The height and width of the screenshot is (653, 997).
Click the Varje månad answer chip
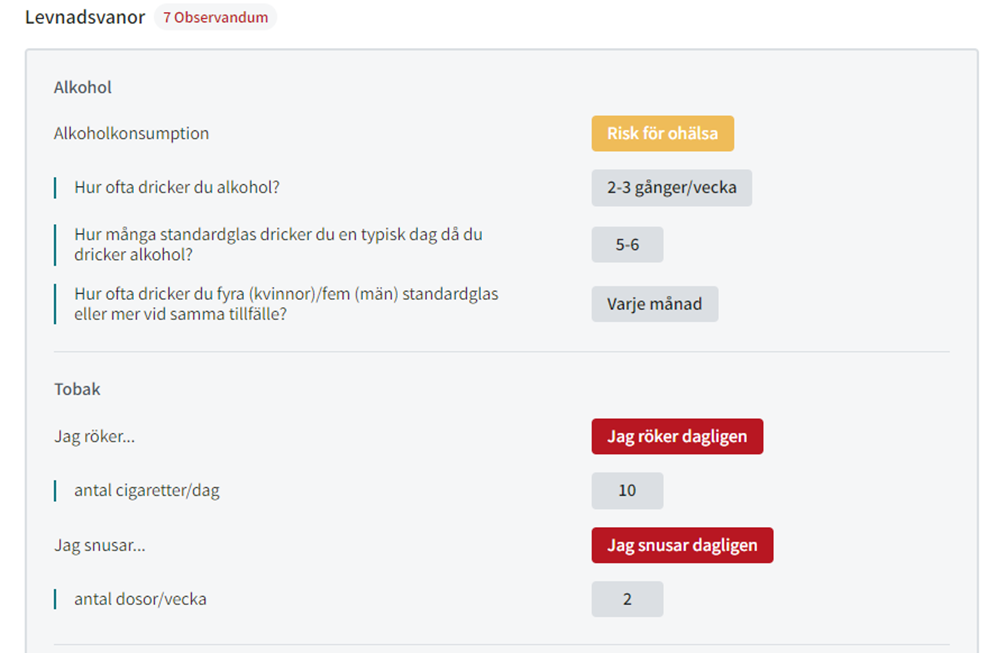654,304
